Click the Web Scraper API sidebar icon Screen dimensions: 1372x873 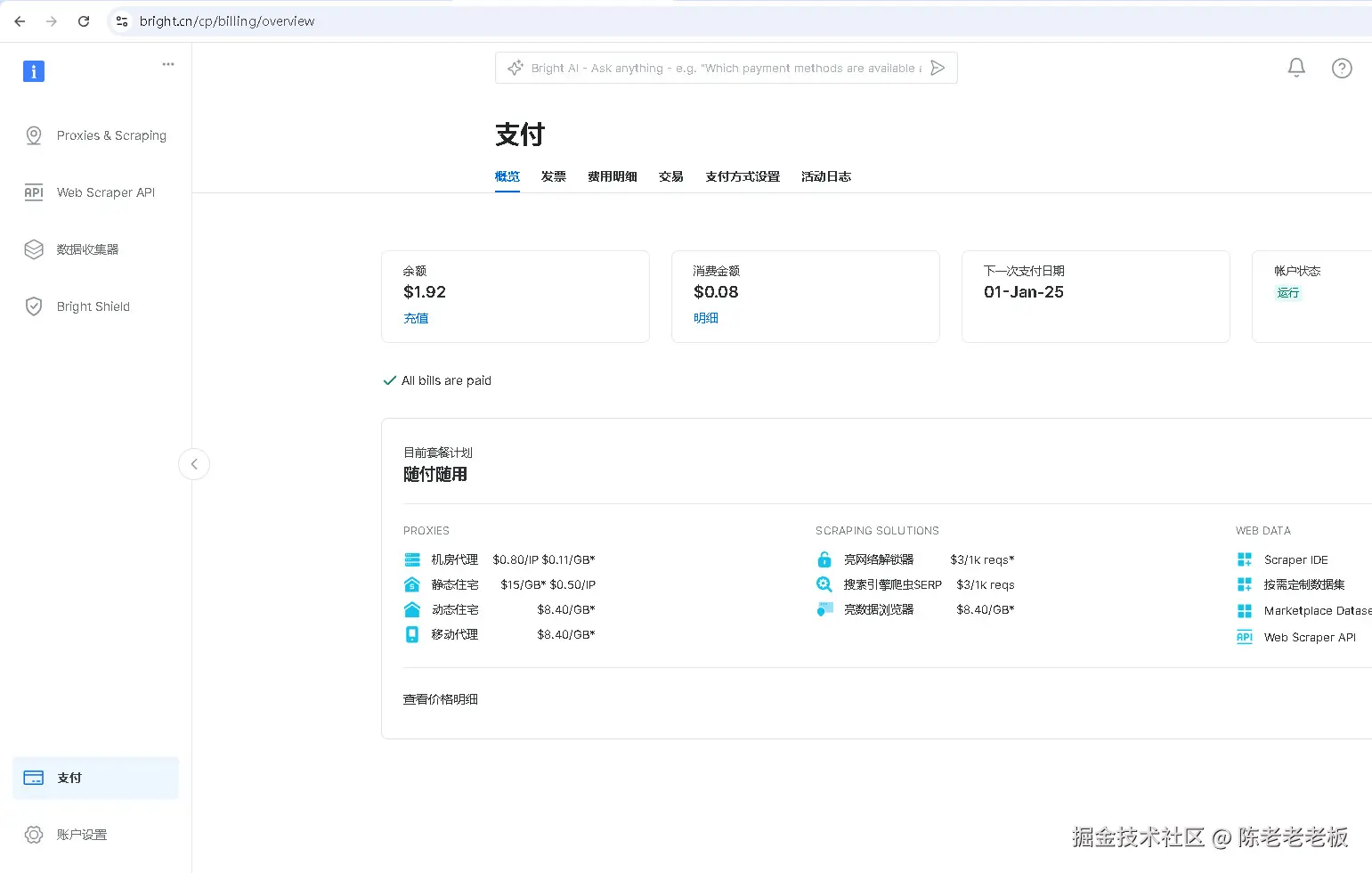click(x=34, y=192)
